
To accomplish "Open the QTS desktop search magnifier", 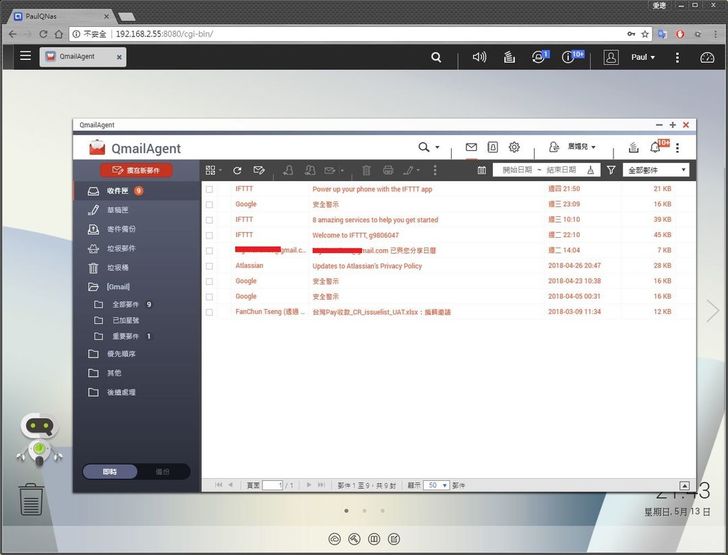I will [436, 57].
